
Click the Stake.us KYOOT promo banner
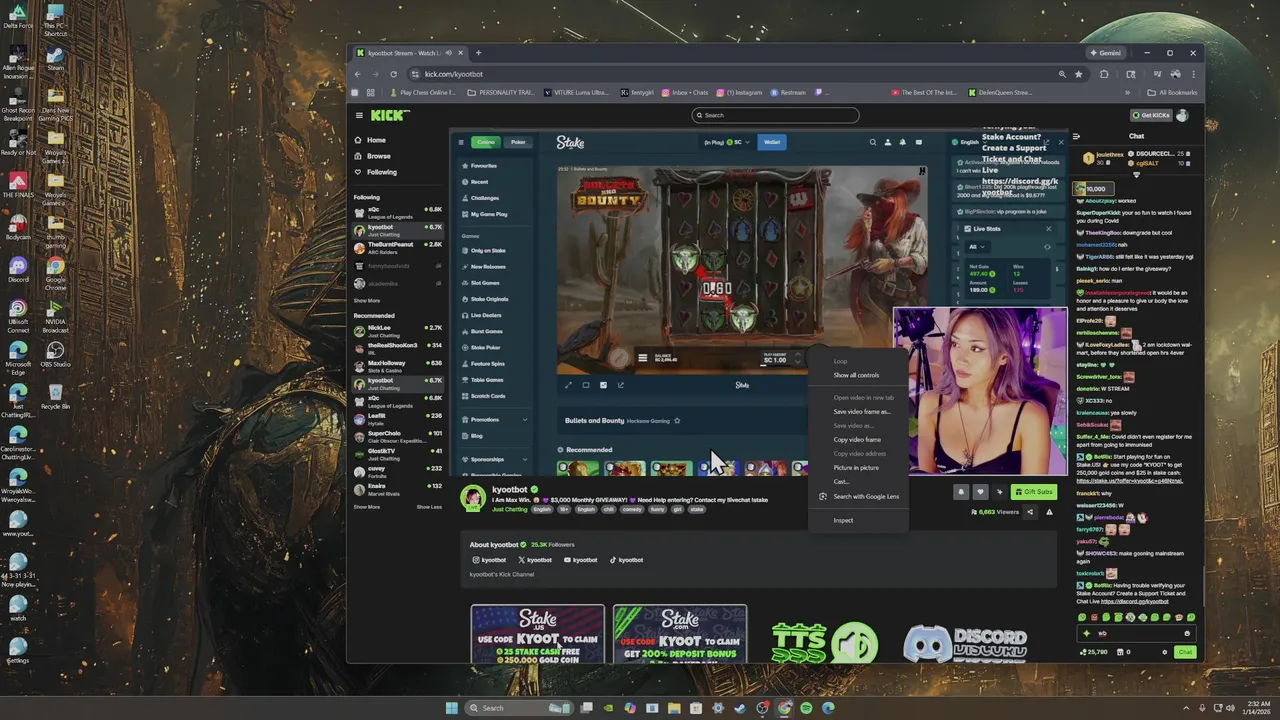(x=538, y=634)
